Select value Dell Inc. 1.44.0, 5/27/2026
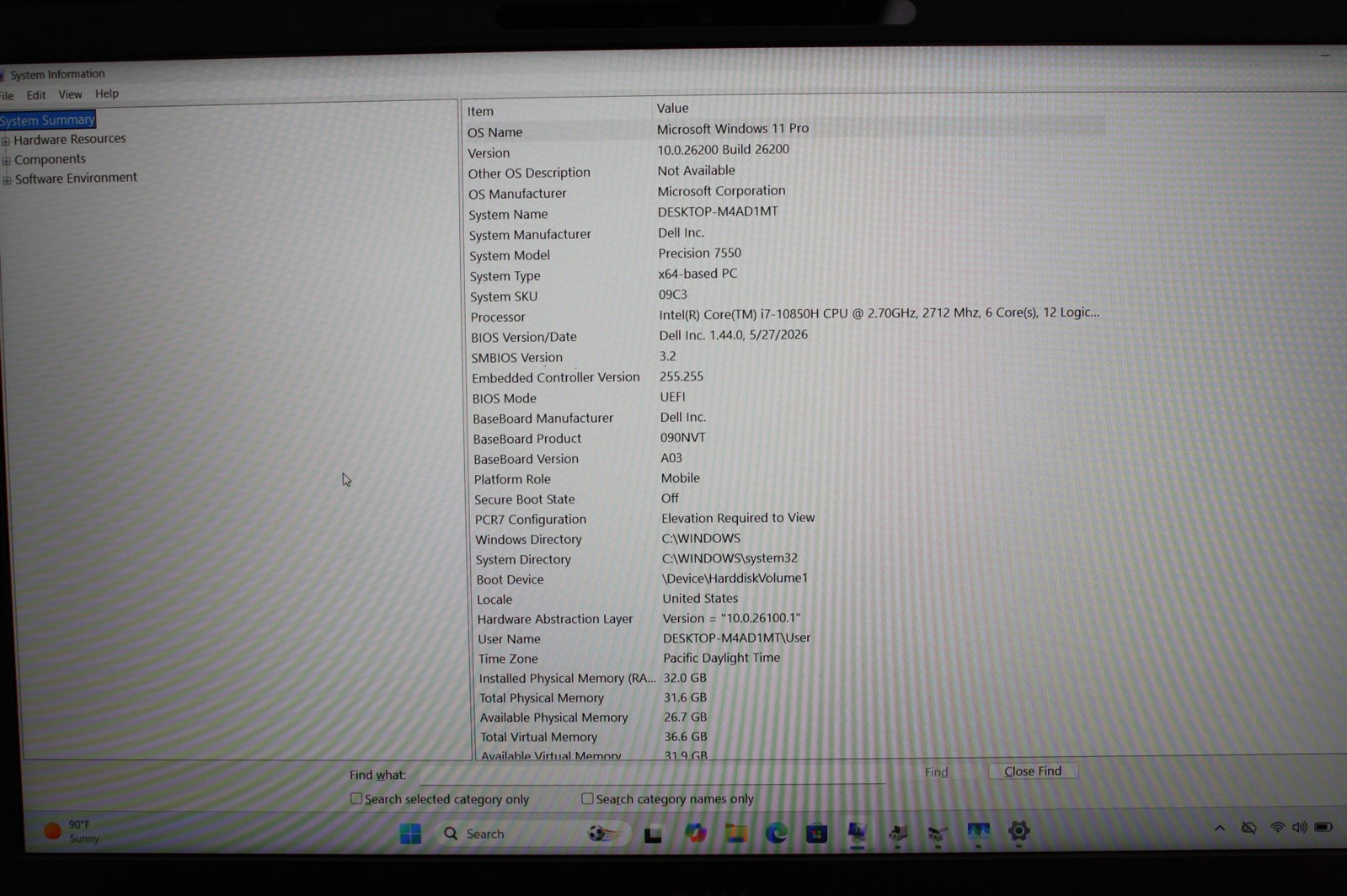The image size is (1347, 896). tap(734, 334)
